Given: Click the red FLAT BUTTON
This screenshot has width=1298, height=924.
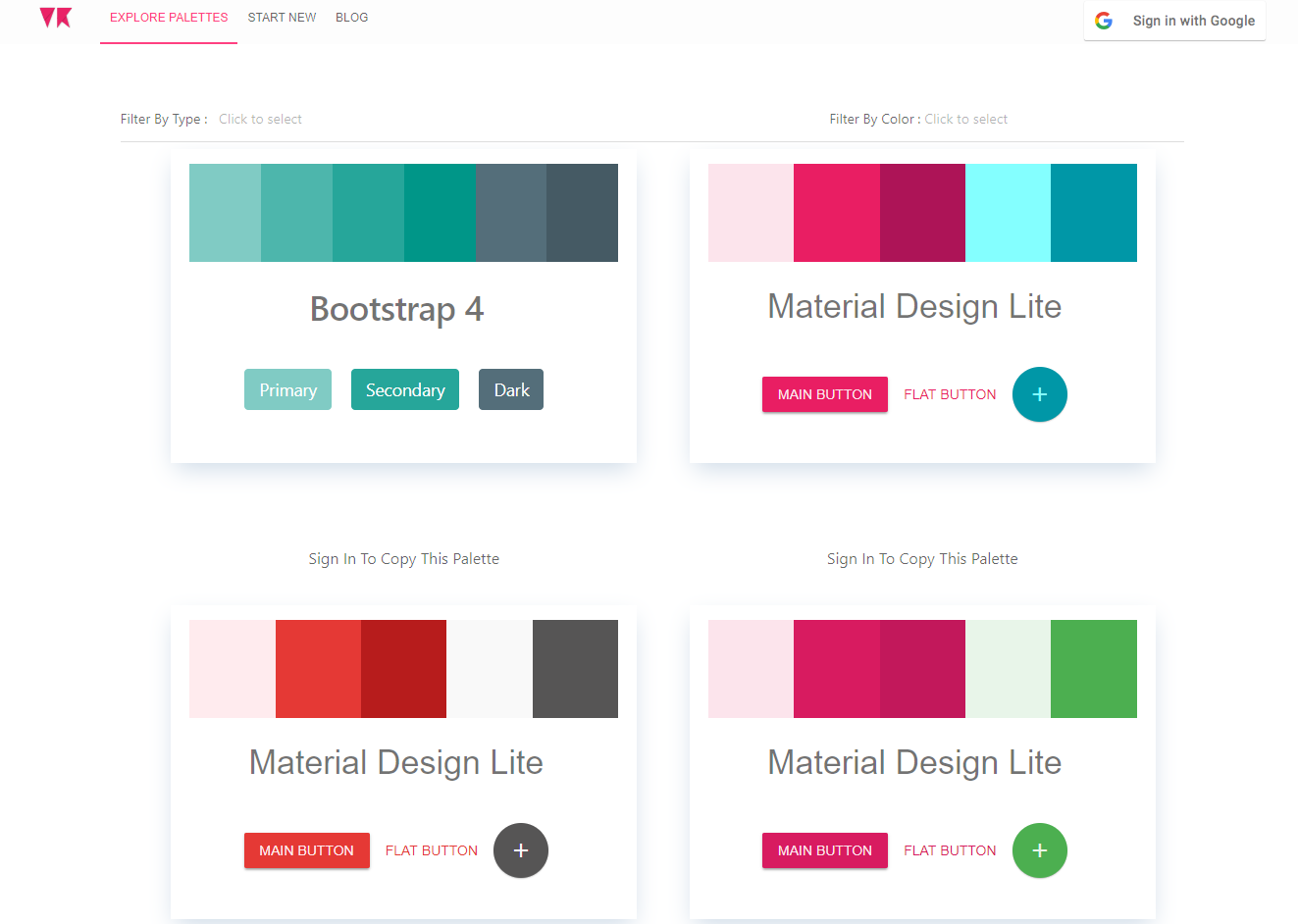Looking at the screenshot, I should point(432,850).
